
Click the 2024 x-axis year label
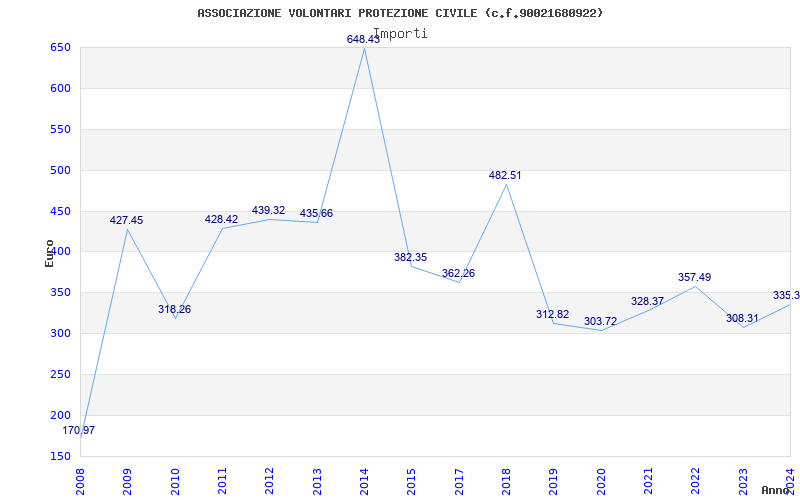pos(790,482)
